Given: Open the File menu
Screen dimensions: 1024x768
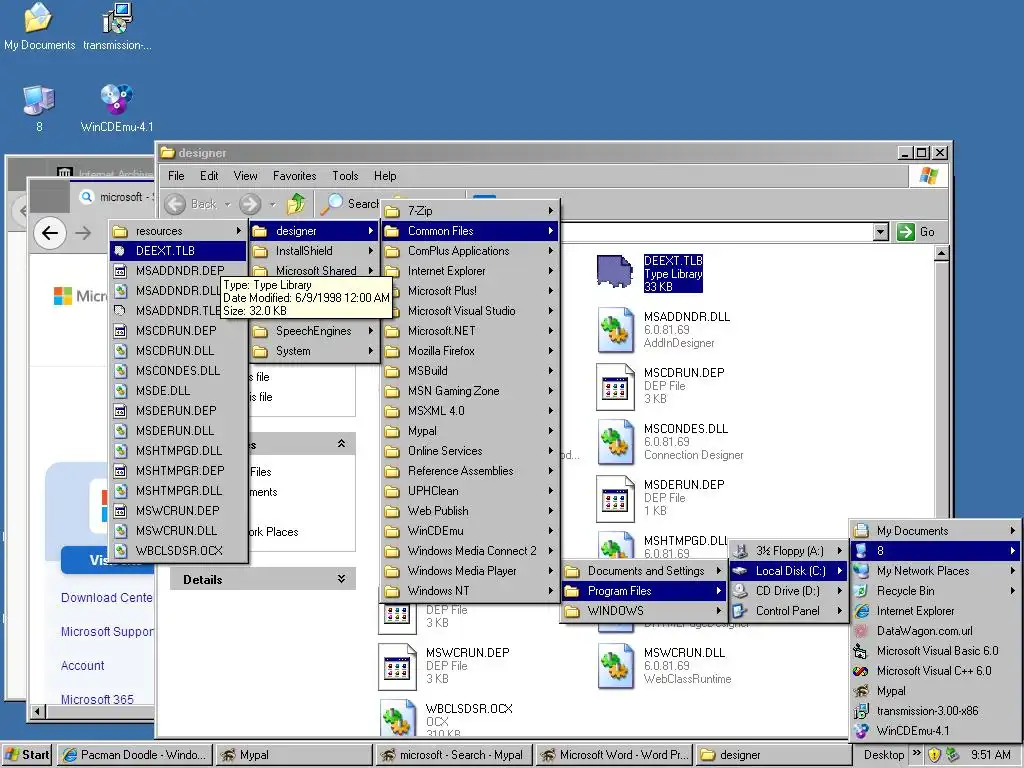Looking at the screenshot, I should [176, 176].
